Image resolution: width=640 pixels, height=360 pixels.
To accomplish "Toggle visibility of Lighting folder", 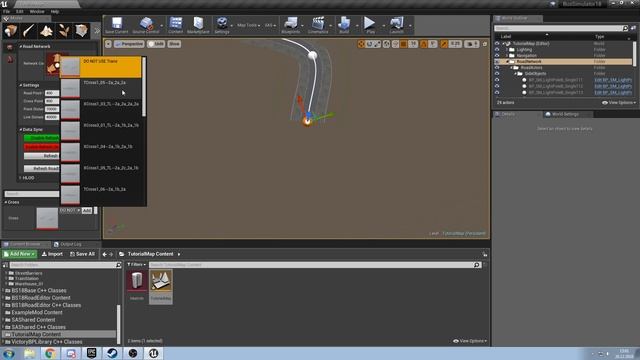I will (x=497, y=49).
